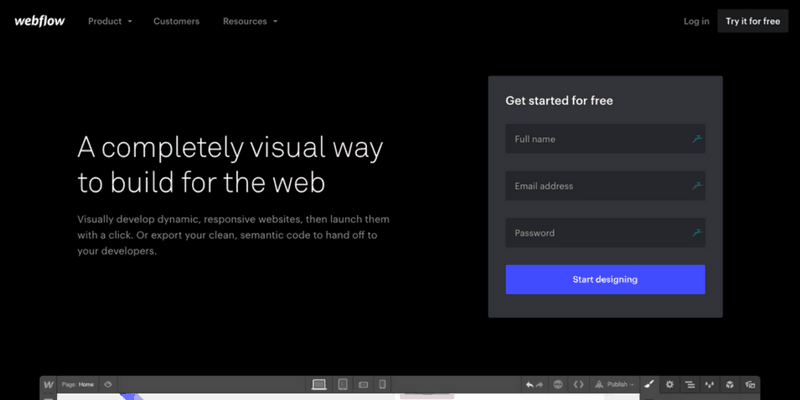
Task: Open the Customers menu item
Action: [176, 21]
